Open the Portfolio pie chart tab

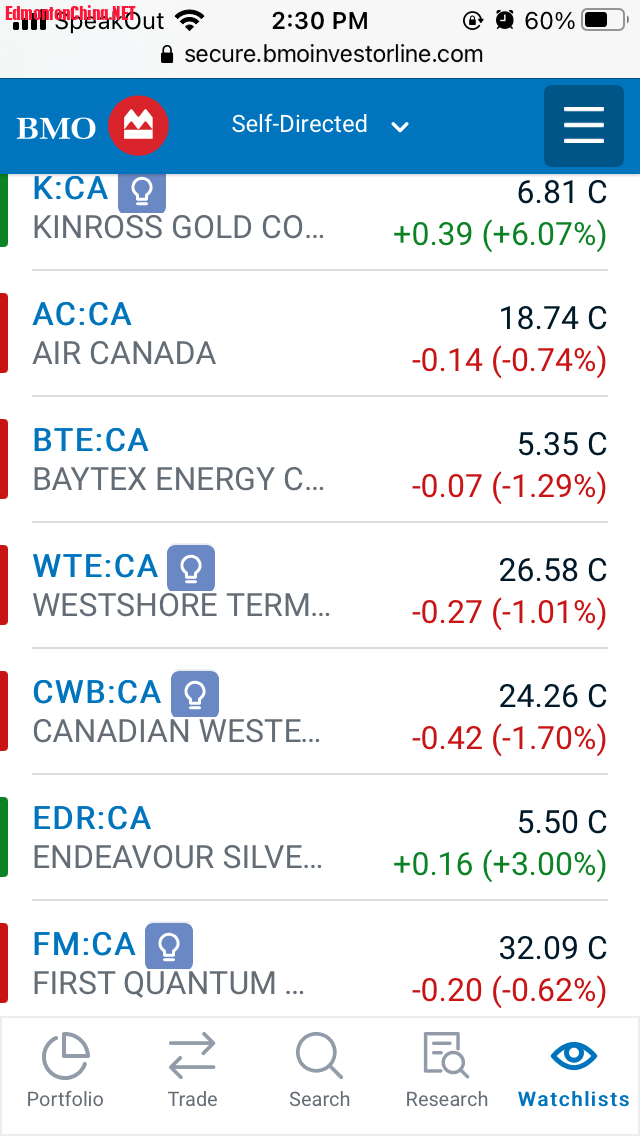pyautogui.click(x=65, y=1071)
